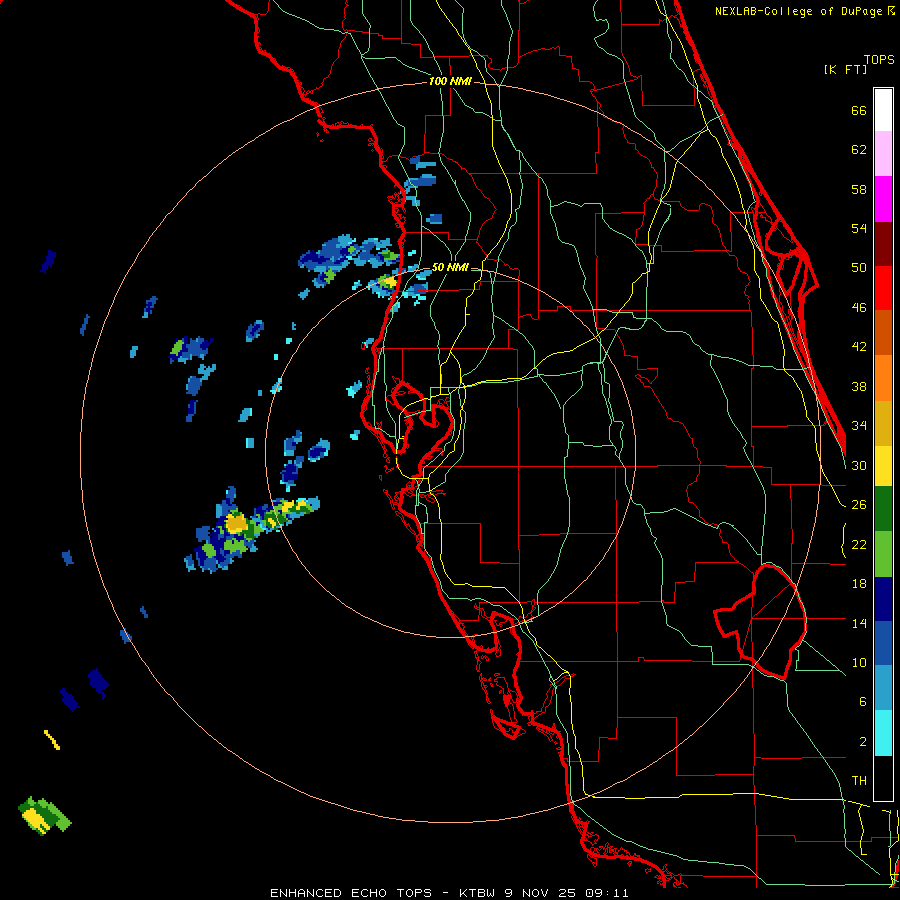Click the light pink 62 kft legend swatch
Image resolution: width=900 pixels, height=900 pixels.
[883, 154]
